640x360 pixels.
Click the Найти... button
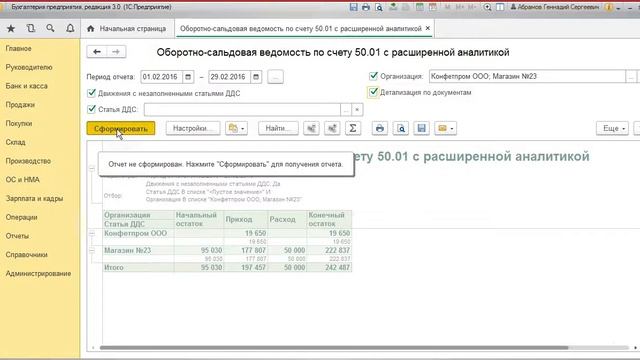tap(278, 128)
